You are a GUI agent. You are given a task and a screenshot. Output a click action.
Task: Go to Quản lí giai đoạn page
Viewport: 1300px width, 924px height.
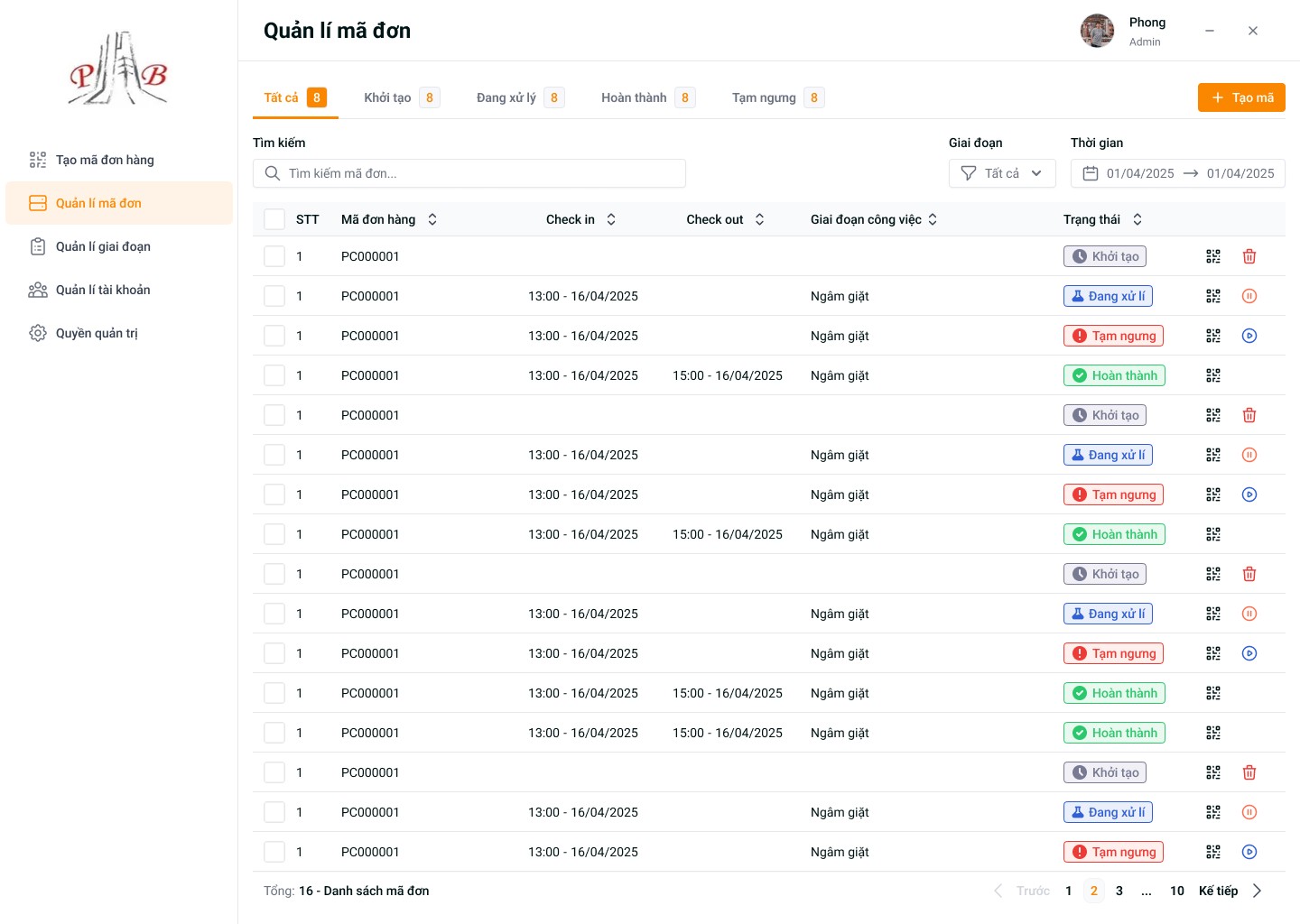[119, 246]
